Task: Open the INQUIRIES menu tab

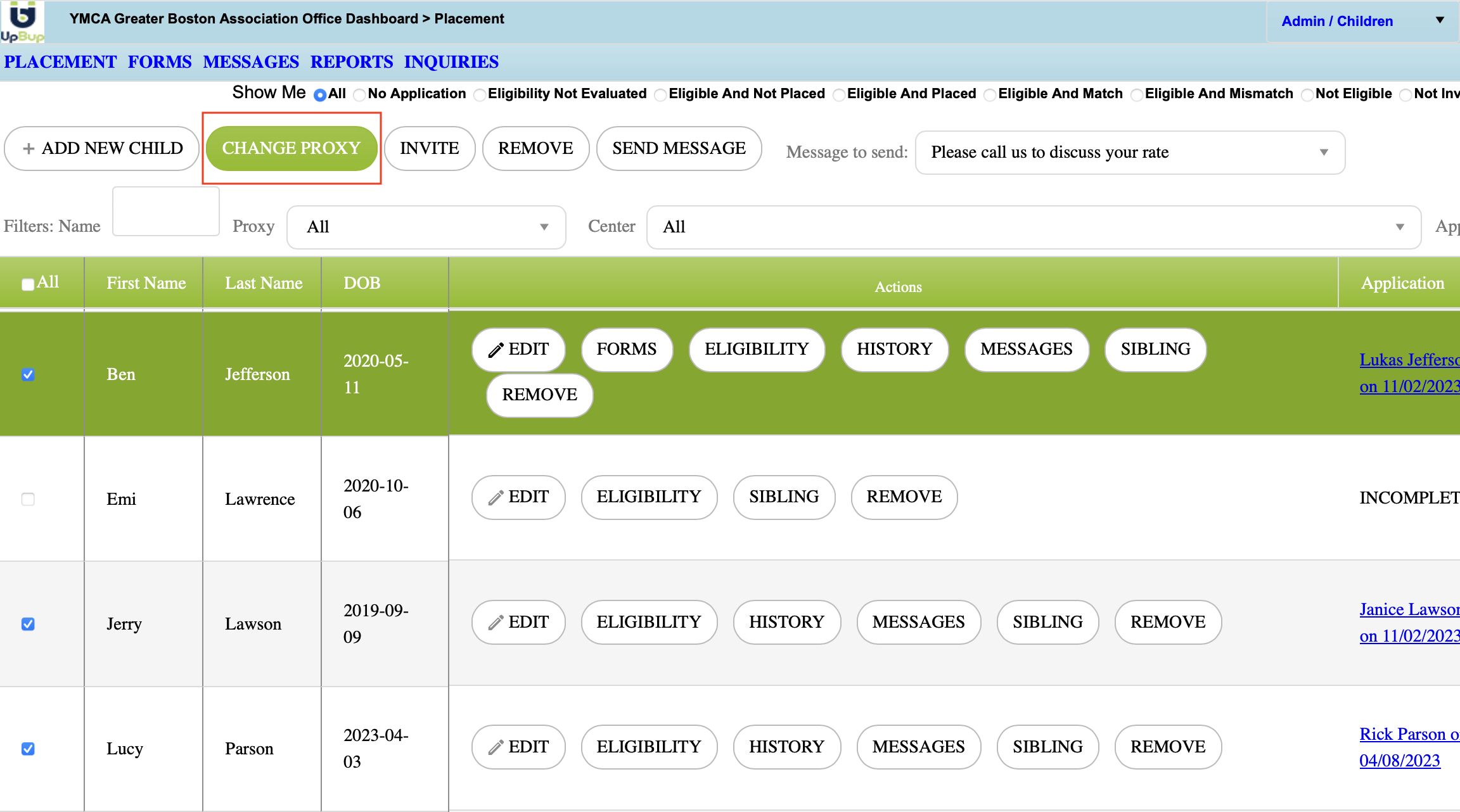Action: coord(451,62)
